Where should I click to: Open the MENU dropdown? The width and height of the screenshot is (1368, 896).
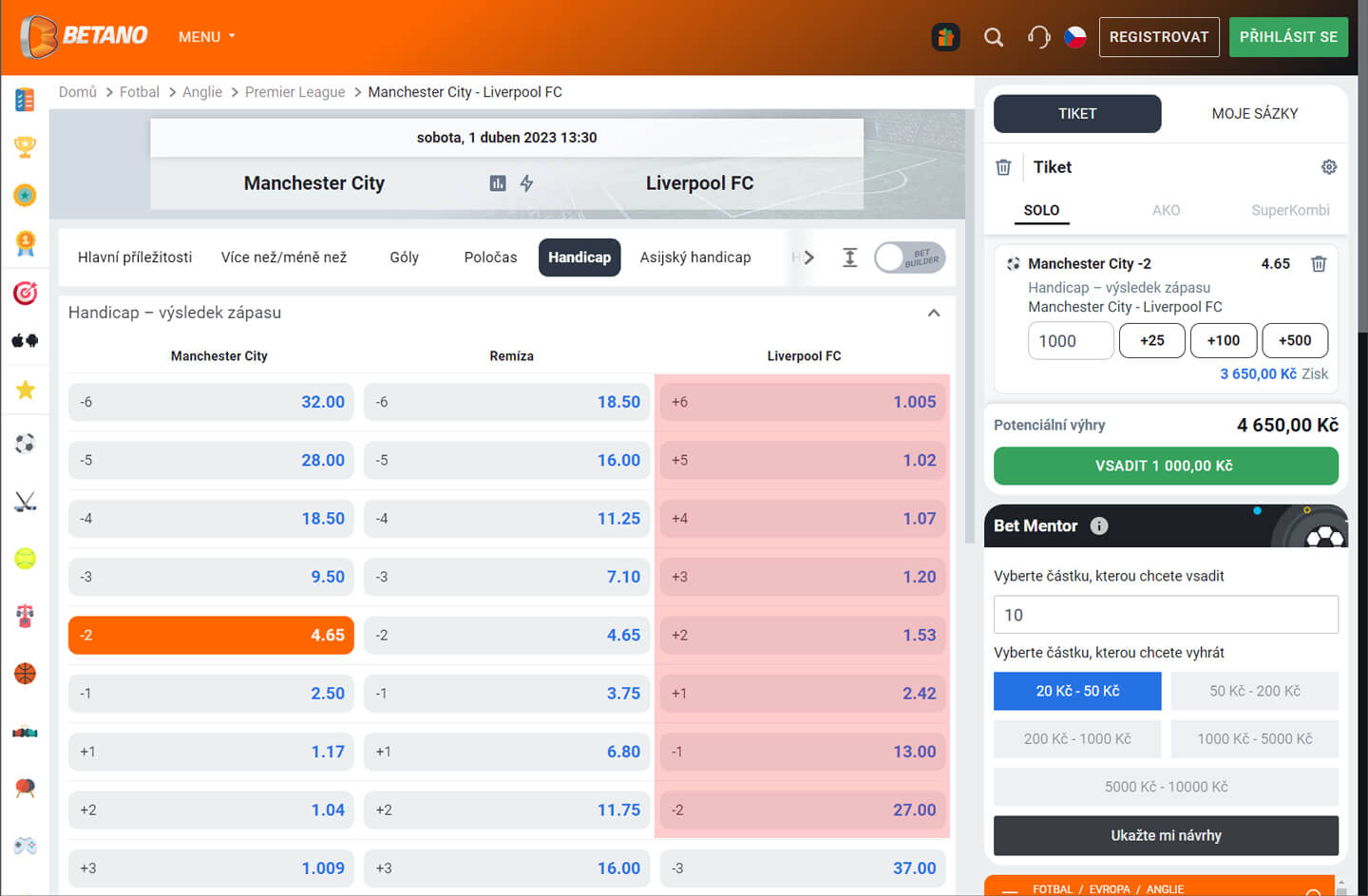207,37
